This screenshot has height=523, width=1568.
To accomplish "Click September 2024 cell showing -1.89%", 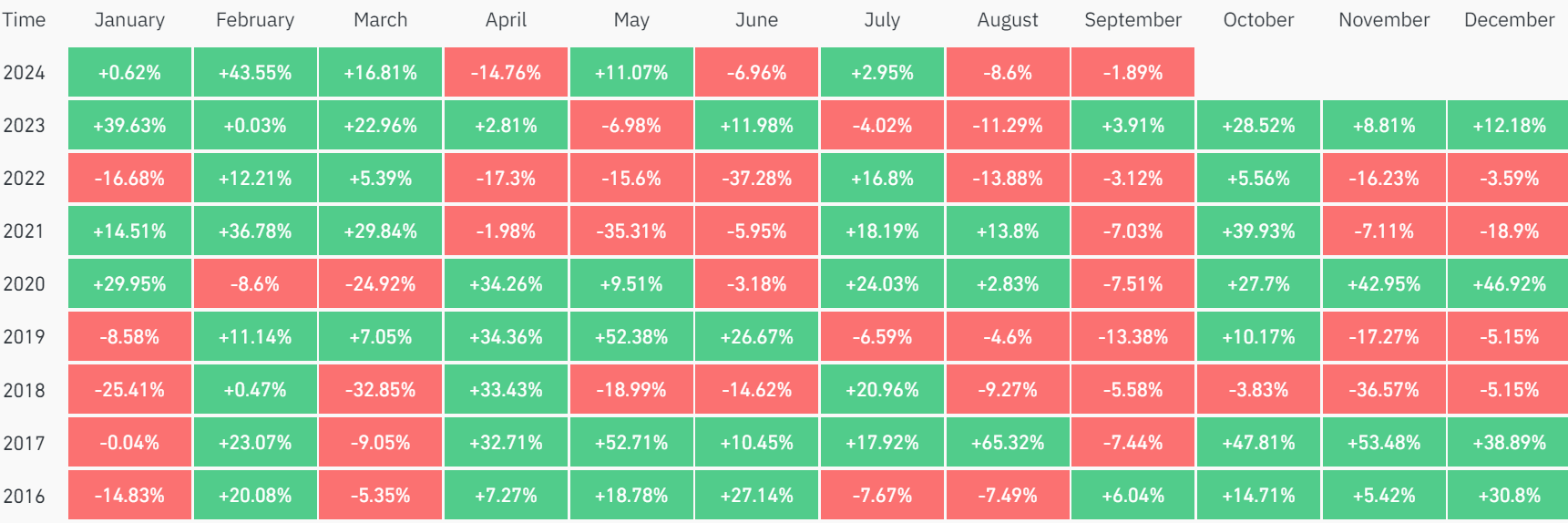I will point(1132,73).
